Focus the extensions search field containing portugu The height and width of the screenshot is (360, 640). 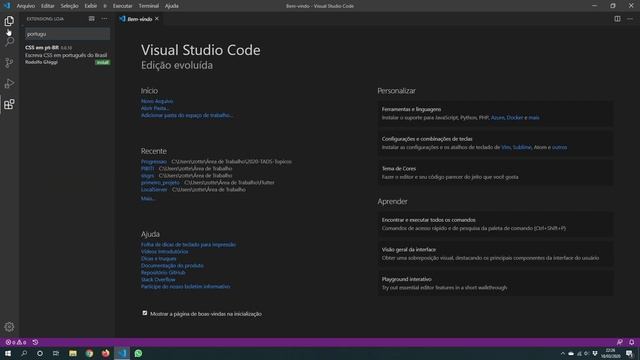[x=67, y=34]
